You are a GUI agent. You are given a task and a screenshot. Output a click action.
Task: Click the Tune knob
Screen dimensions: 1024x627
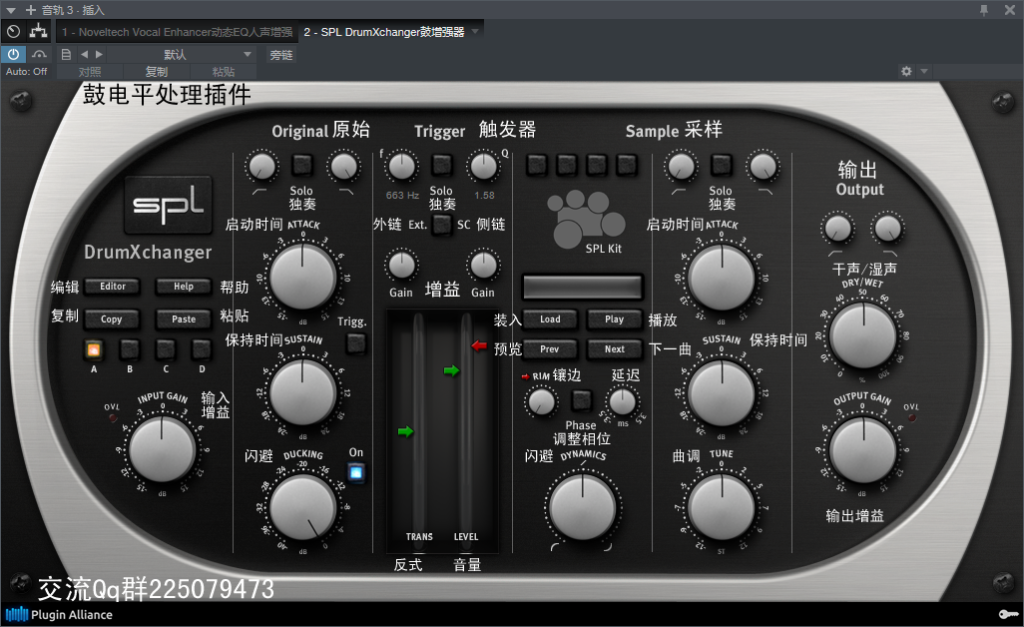pos(722,507)
